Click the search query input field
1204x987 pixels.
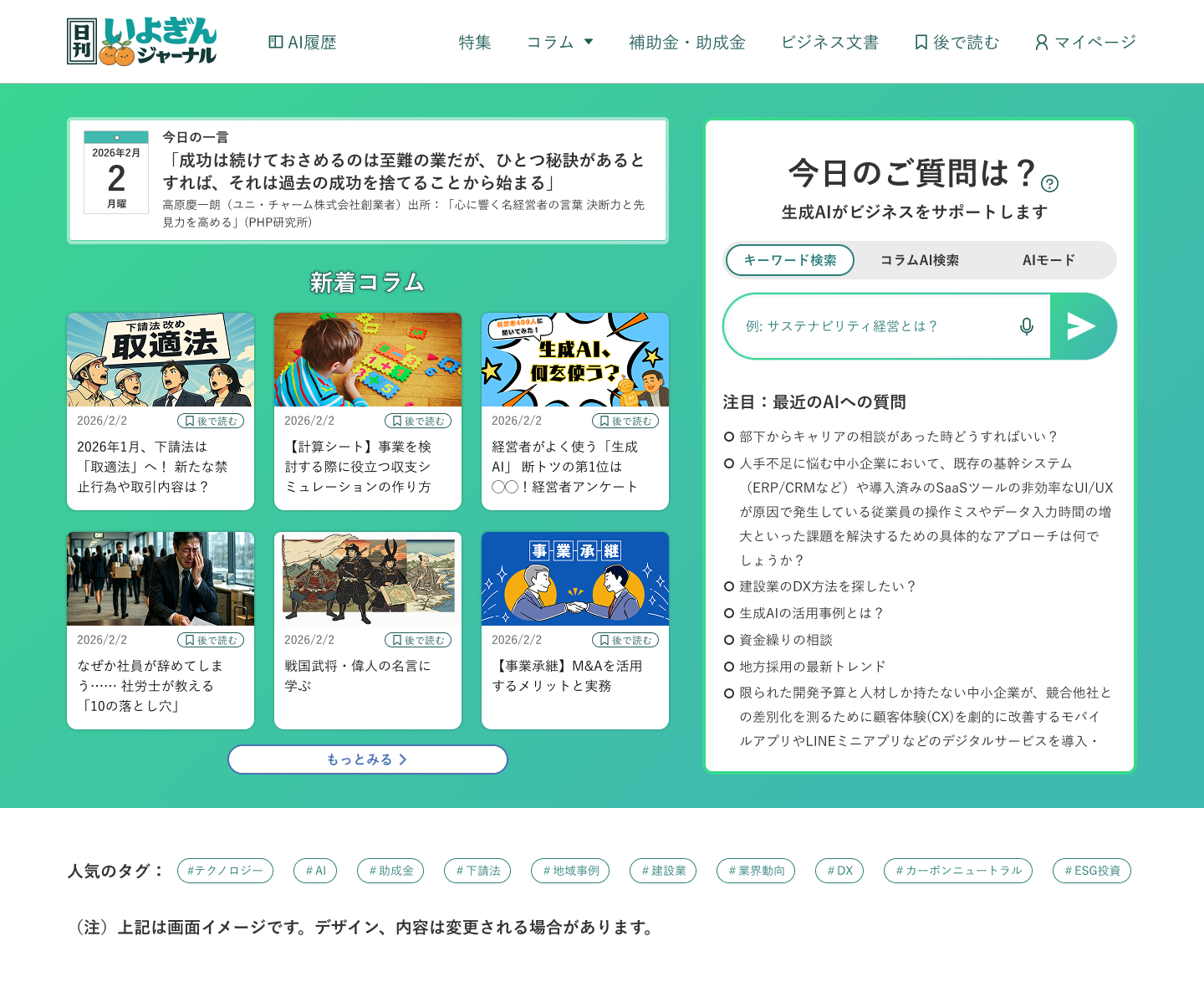pyautogui.click(x=874, y=326)
